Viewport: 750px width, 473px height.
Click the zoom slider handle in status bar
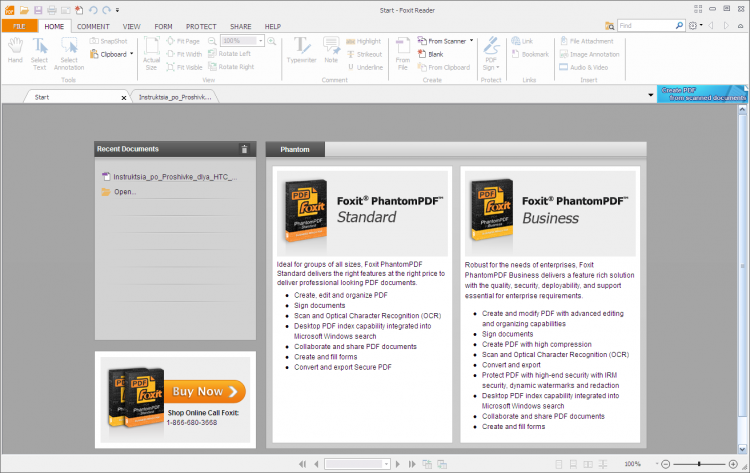[699, 464]
